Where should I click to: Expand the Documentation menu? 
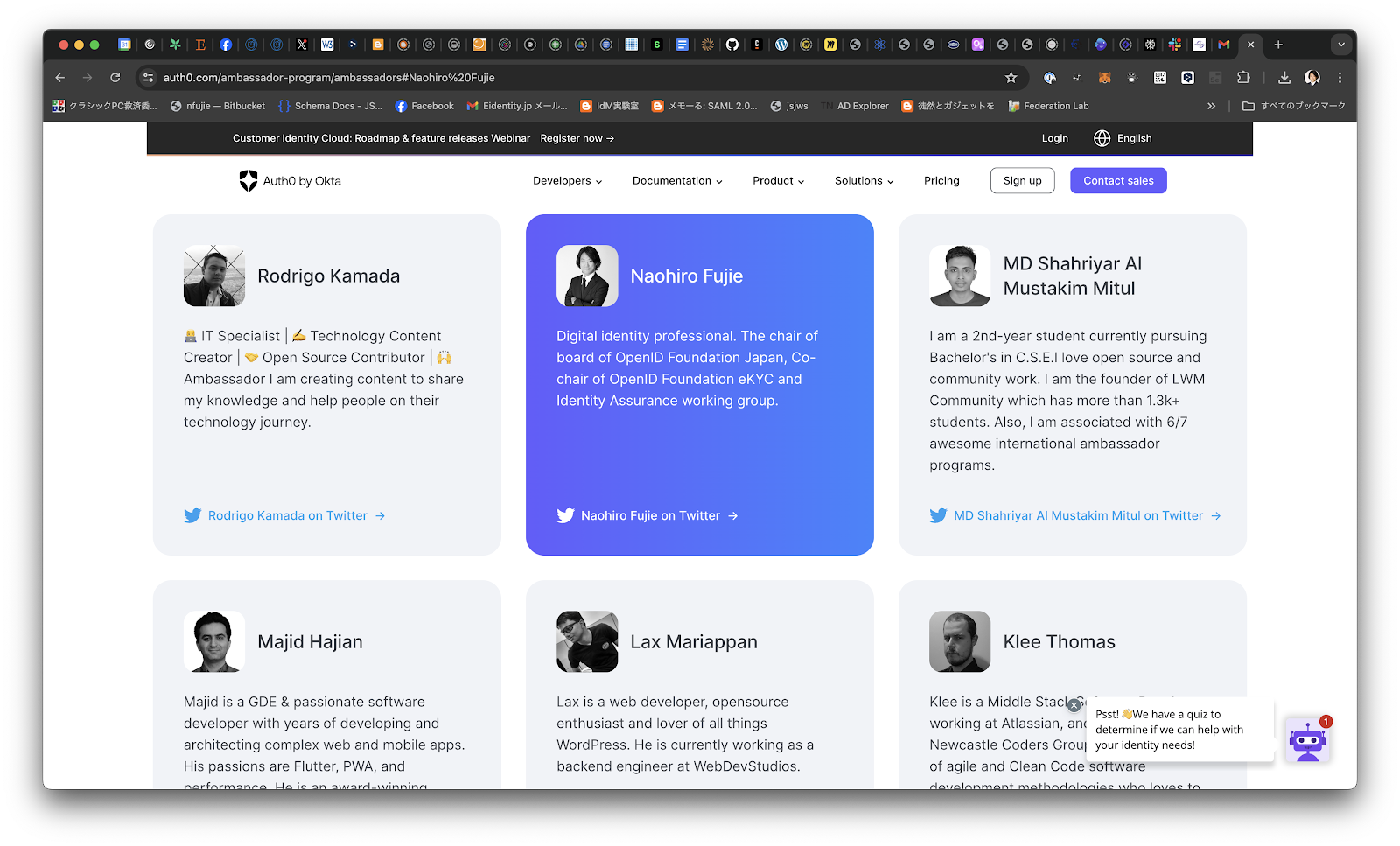pyautogui.click(x=677, y=181)
